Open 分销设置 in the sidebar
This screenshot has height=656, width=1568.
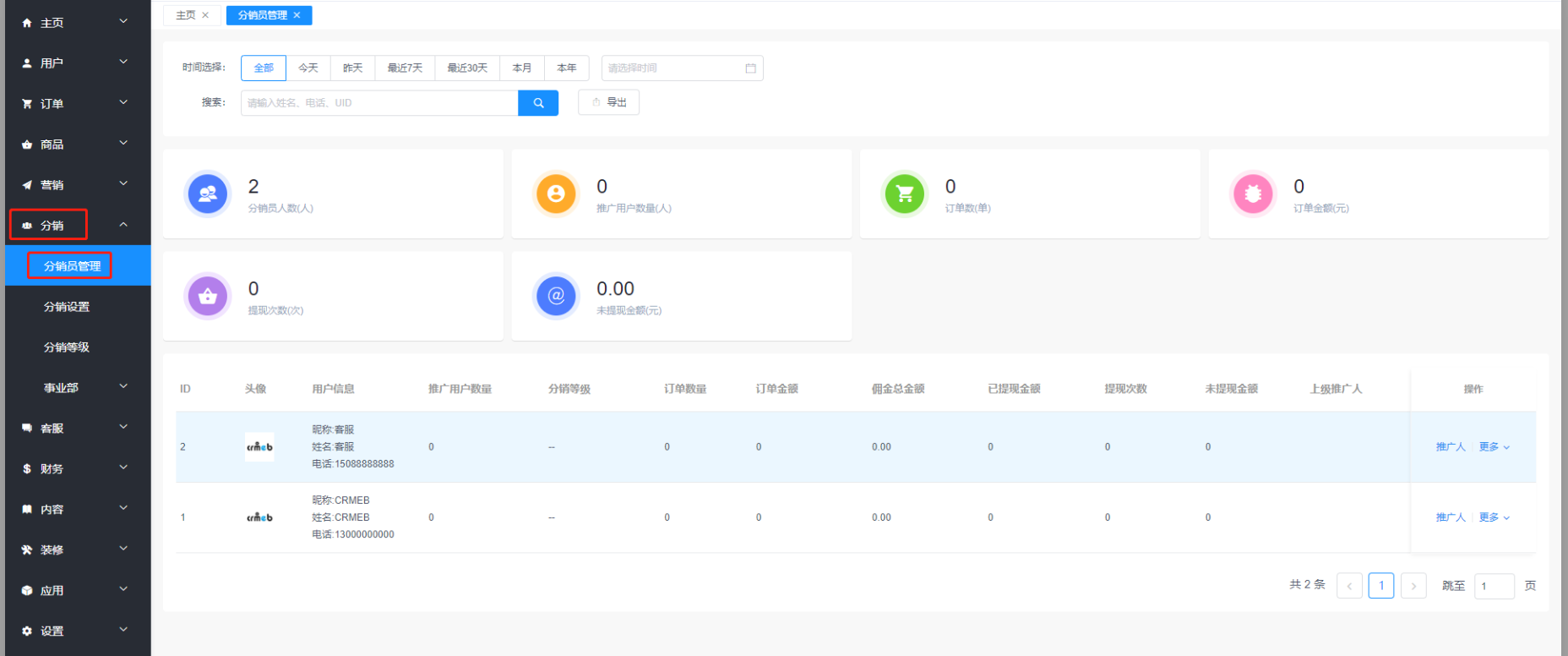(x=67, y=307)
